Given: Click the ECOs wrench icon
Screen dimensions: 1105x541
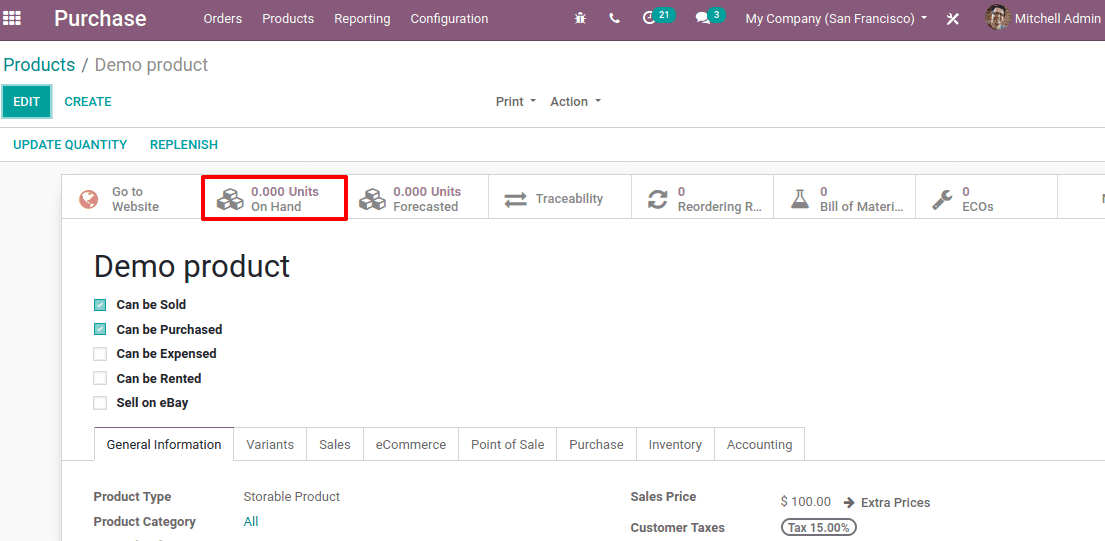Looking at the screenshot, I should point(942,199).
